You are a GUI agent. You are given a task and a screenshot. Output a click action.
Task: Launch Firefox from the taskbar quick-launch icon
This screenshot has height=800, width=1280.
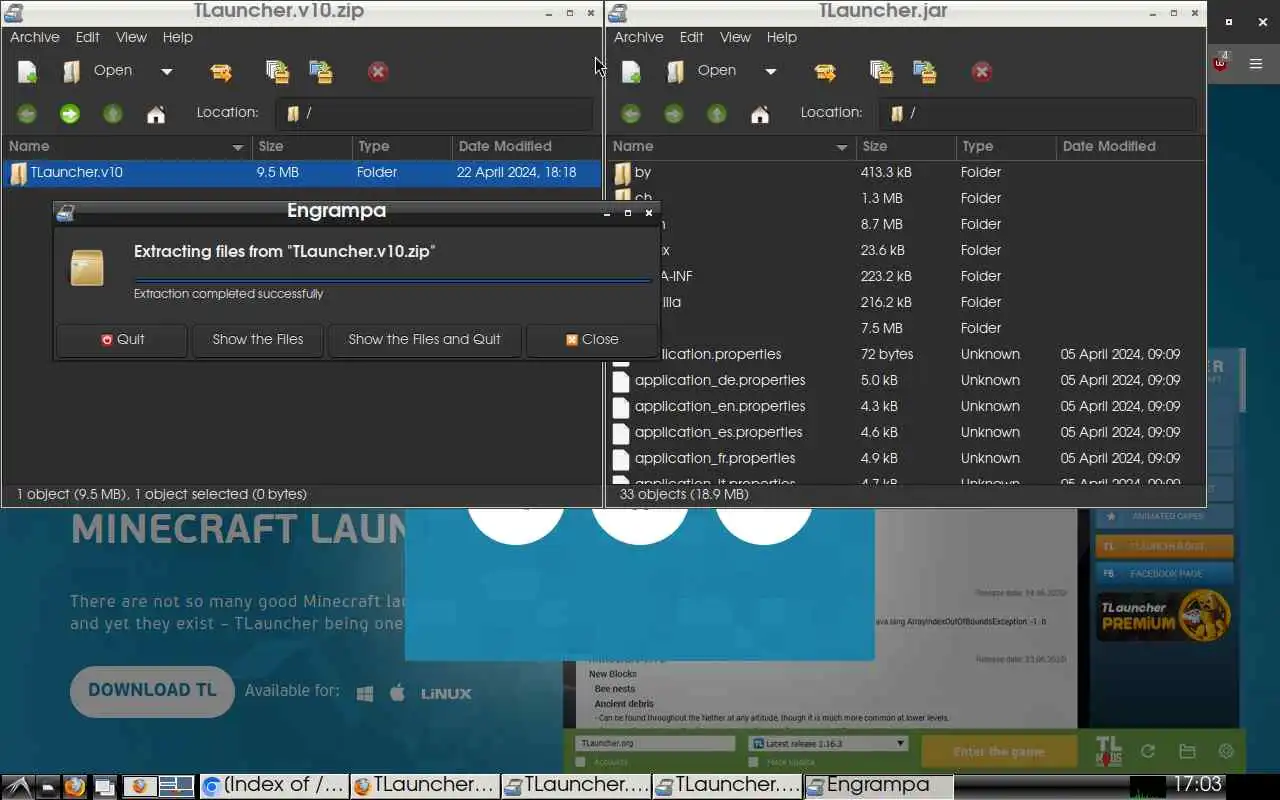[x=75, y=786]
